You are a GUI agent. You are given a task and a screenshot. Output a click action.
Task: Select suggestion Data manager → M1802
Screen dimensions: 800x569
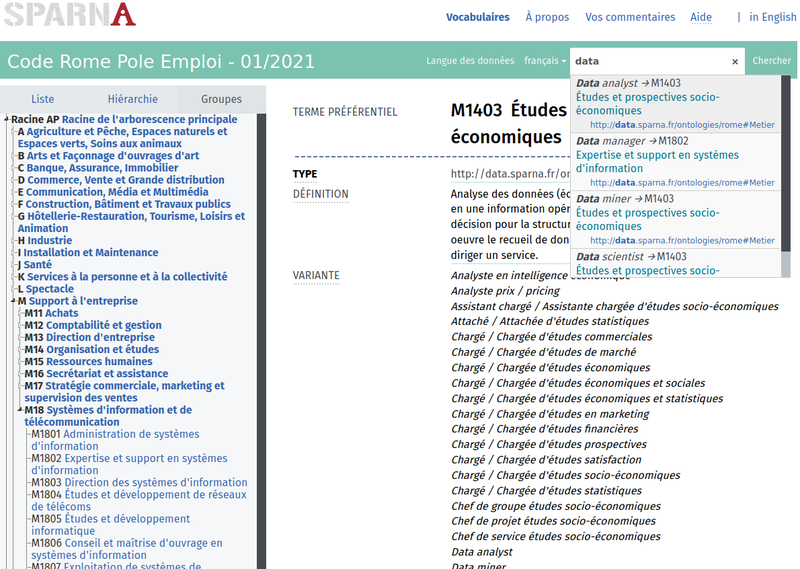676,161
